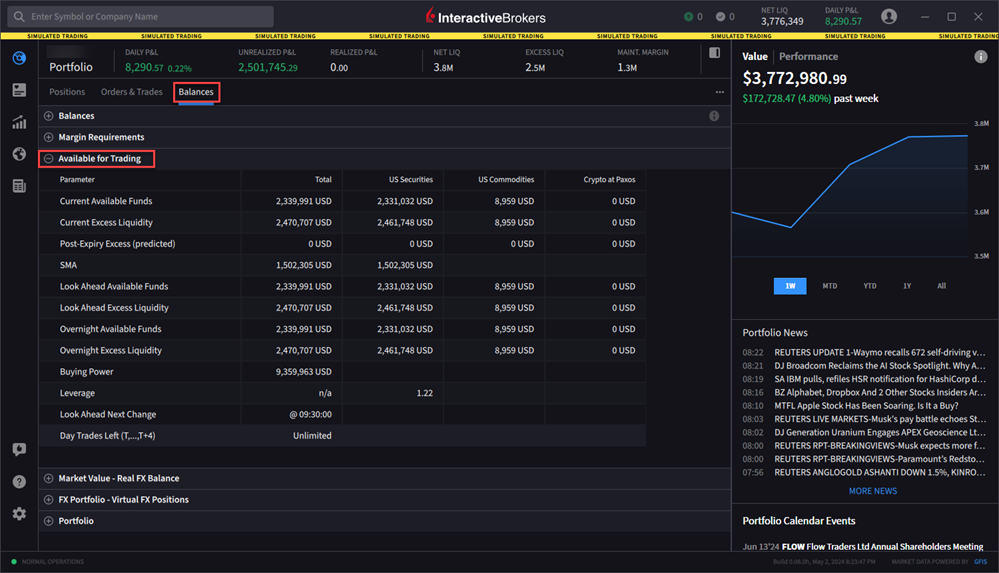Screen dimensions: 999x573
Task: Open the IBM pulls HSR notification headline
Action: (x=879, y=379)
